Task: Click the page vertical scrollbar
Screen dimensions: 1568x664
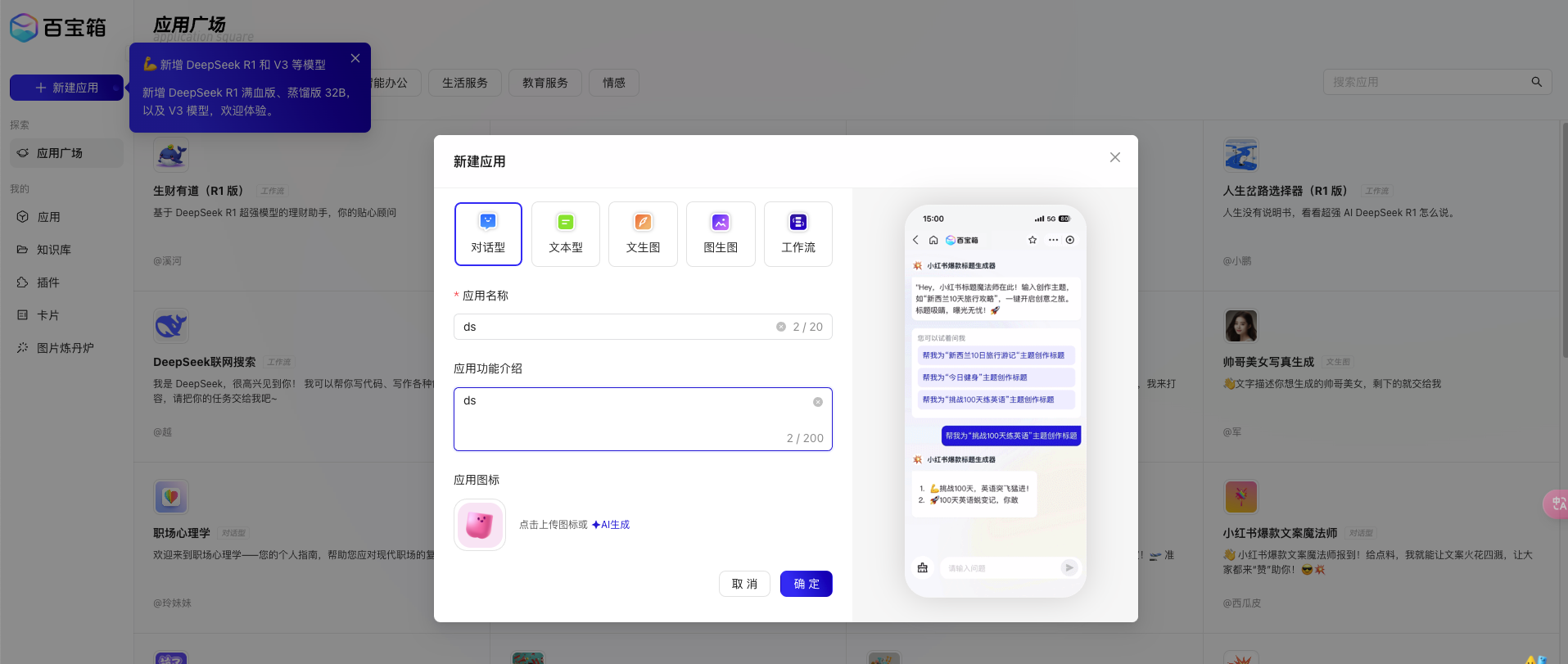Action: click(1565, 239)
